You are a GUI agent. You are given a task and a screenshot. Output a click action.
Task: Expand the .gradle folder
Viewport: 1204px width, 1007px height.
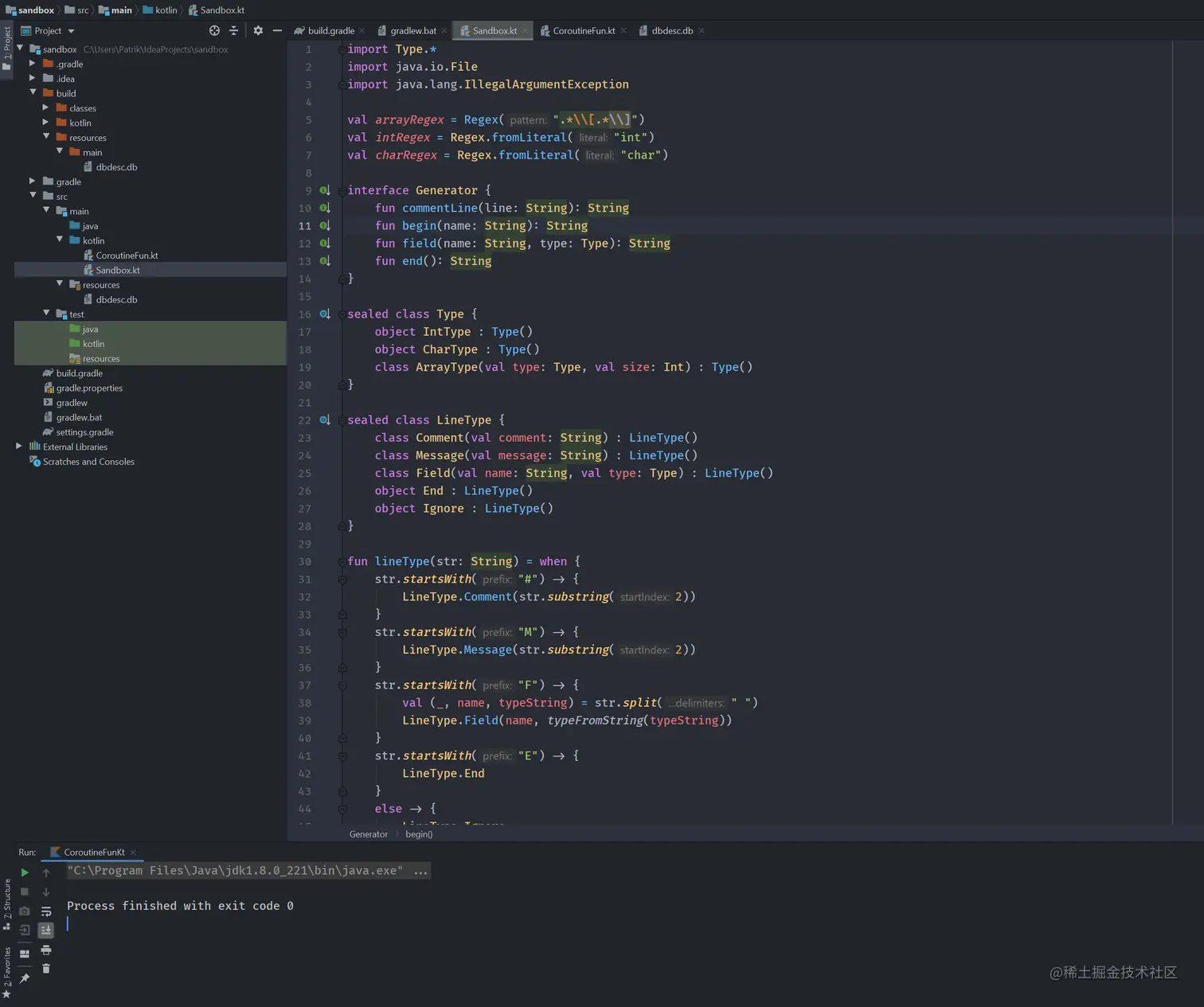point(33,64)
